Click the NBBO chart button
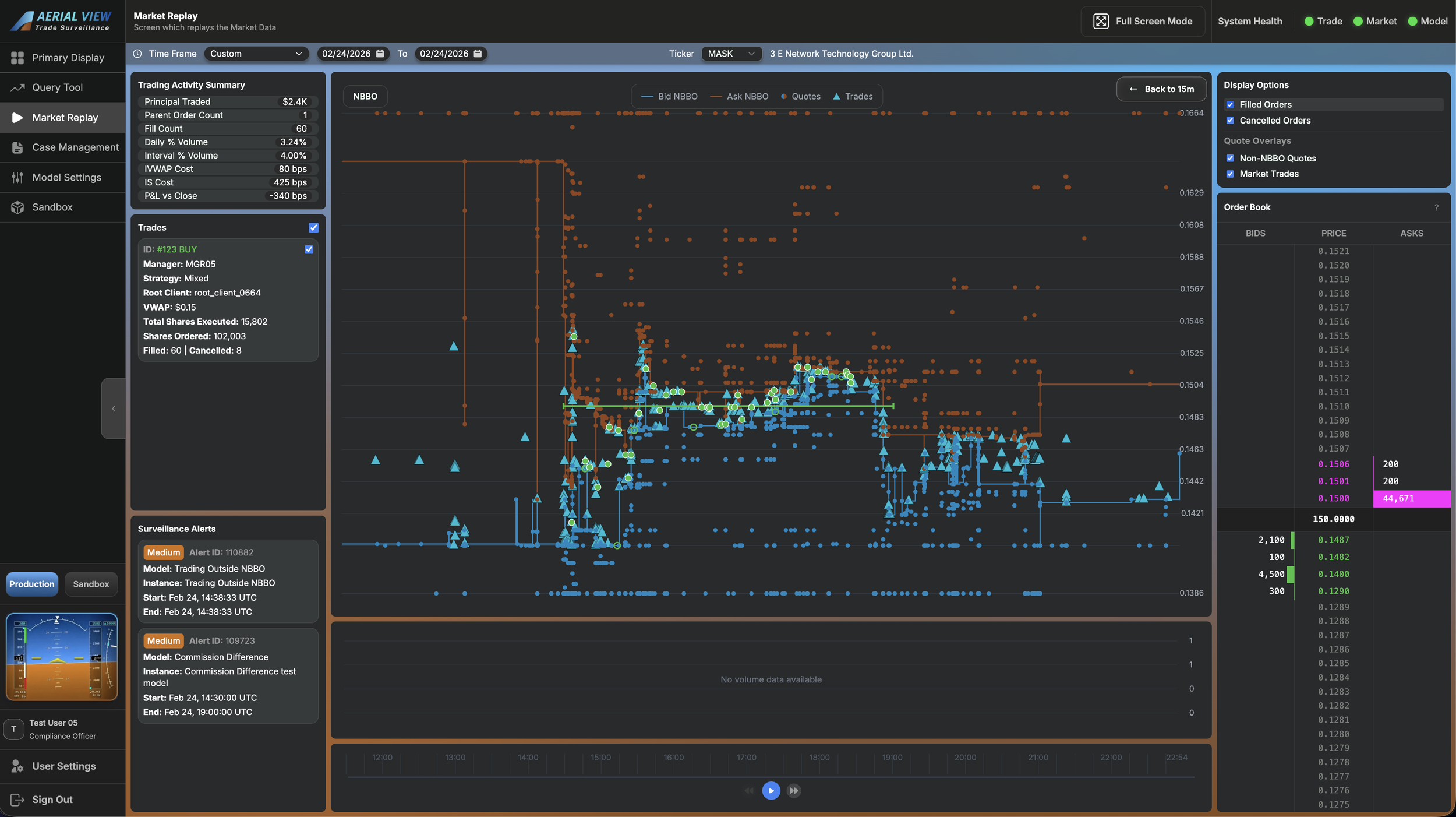Screen dimensions: 1456x817 tap(365, 97)
